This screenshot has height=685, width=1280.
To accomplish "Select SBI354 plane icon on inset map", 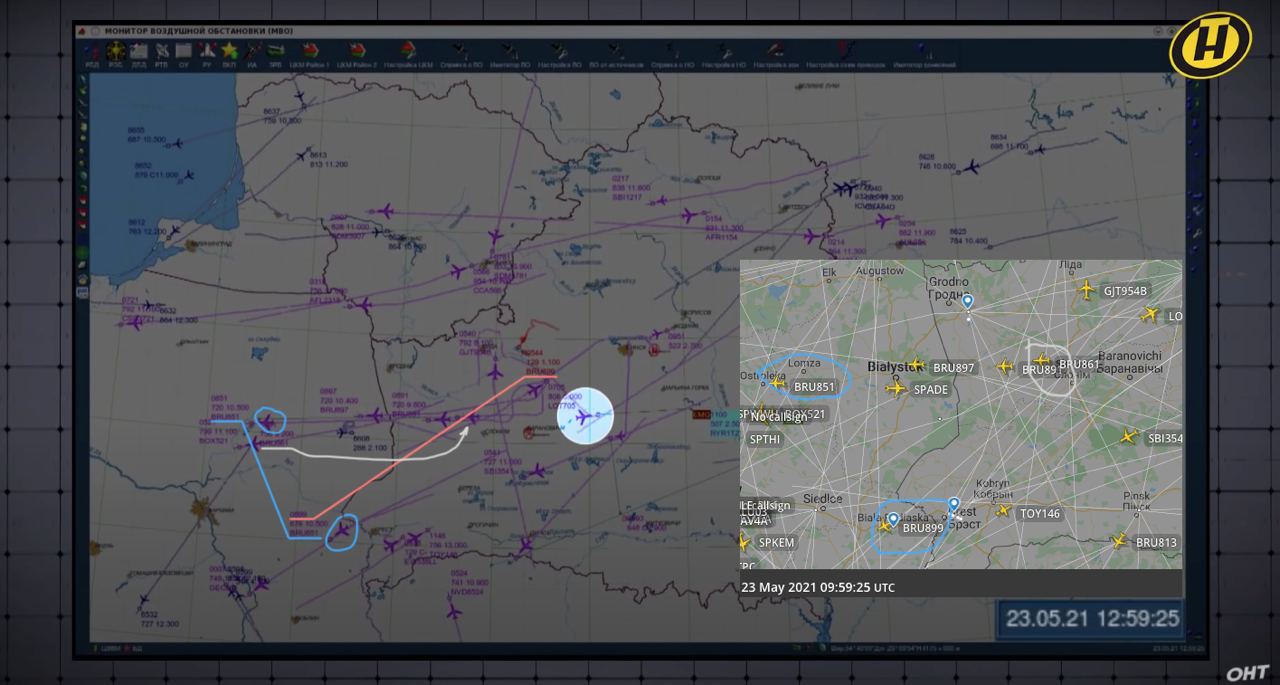I will pos(1130,437).
